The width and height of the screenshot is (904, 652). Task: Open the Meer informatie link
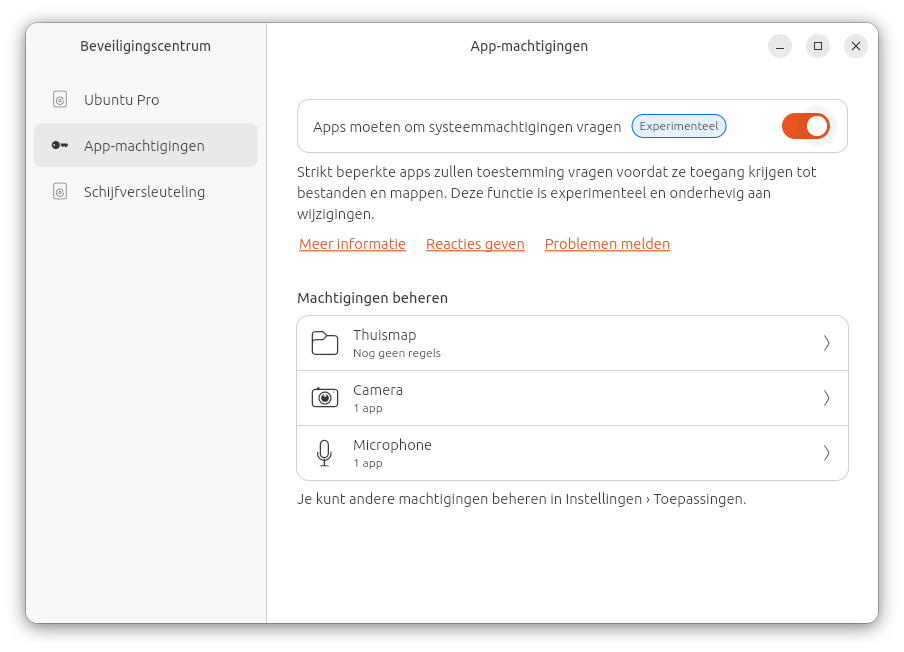tap(352, 244)
